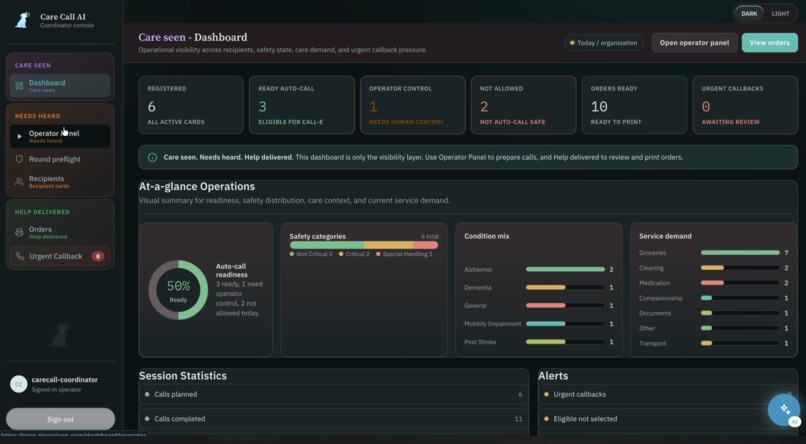The height and width of the screenshot is (444, 806).
Task: Click the Round preflight shield icon
Action: [20, 159]
